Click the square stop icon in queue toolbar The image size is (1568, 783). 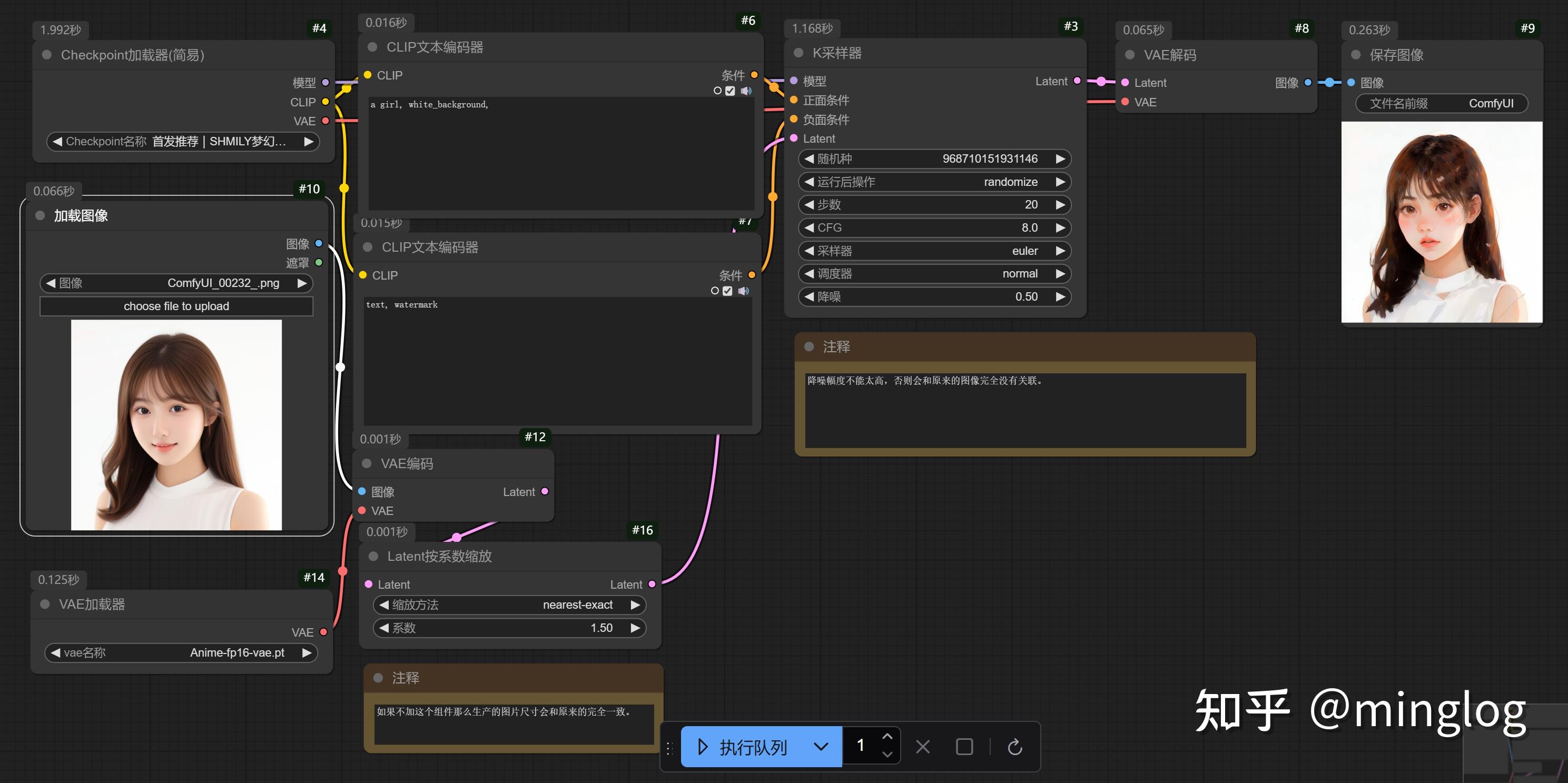[x=964, y=747]
